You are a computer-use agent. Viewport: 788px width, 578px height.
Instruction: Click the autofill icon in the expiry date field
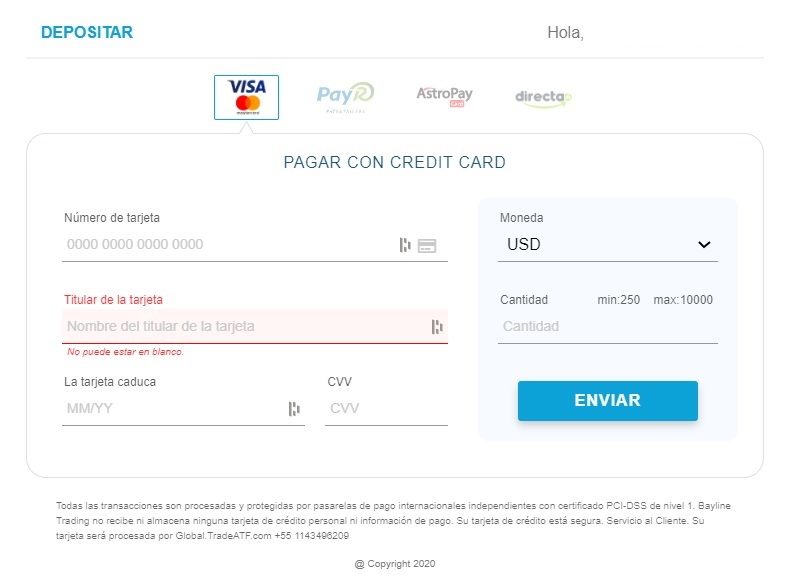tap(294, 409)
